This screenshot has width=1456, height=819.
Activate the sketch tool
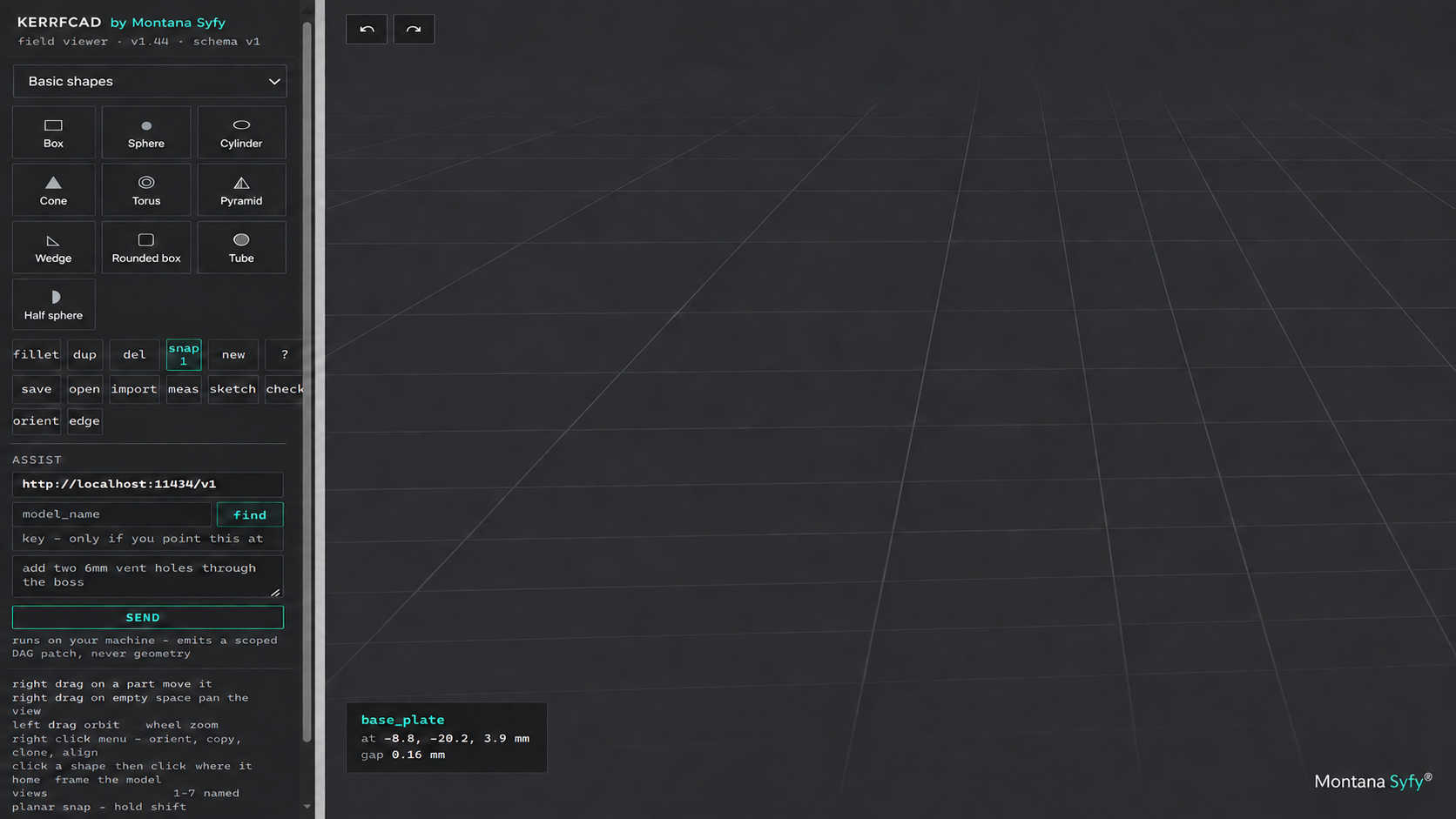click(233, 389)
